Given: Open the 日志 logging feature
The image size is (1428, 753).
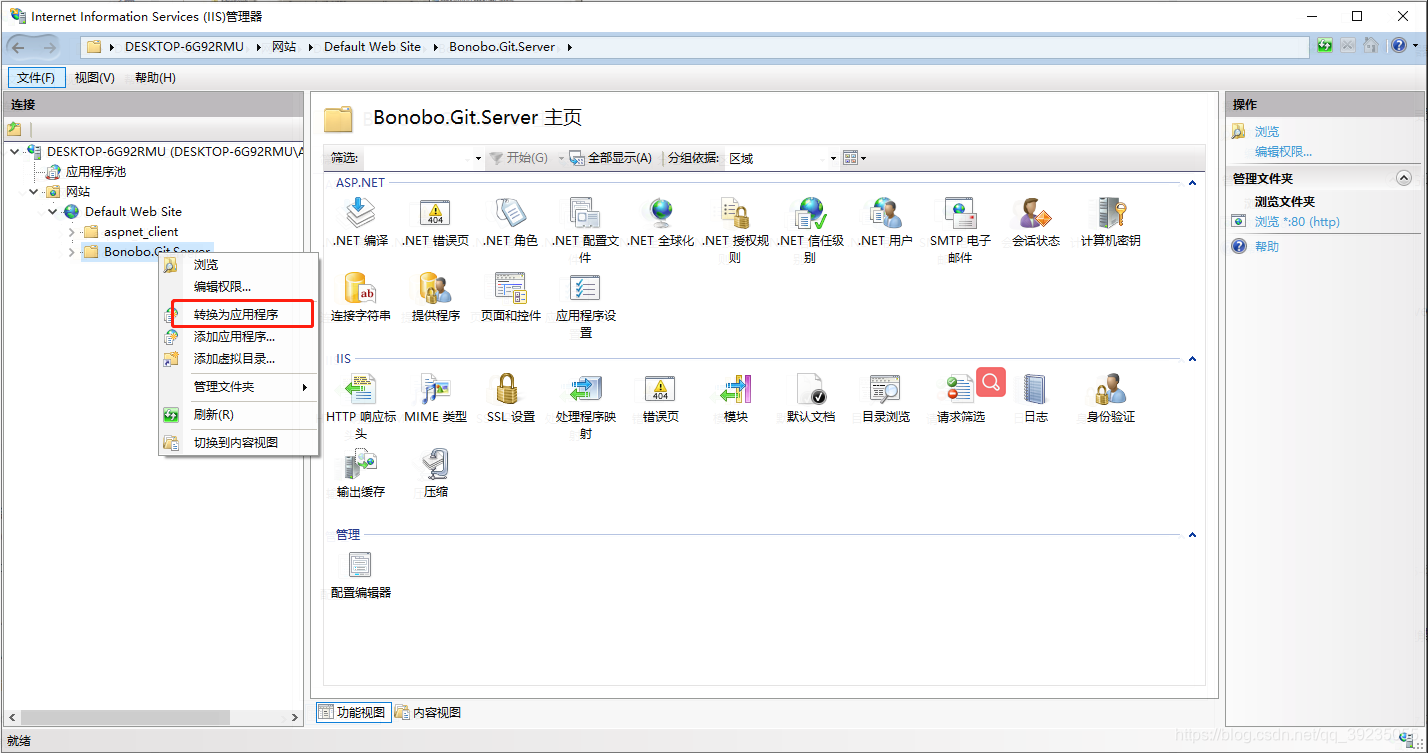Looking at the screenshot, I should (1034, 390).
